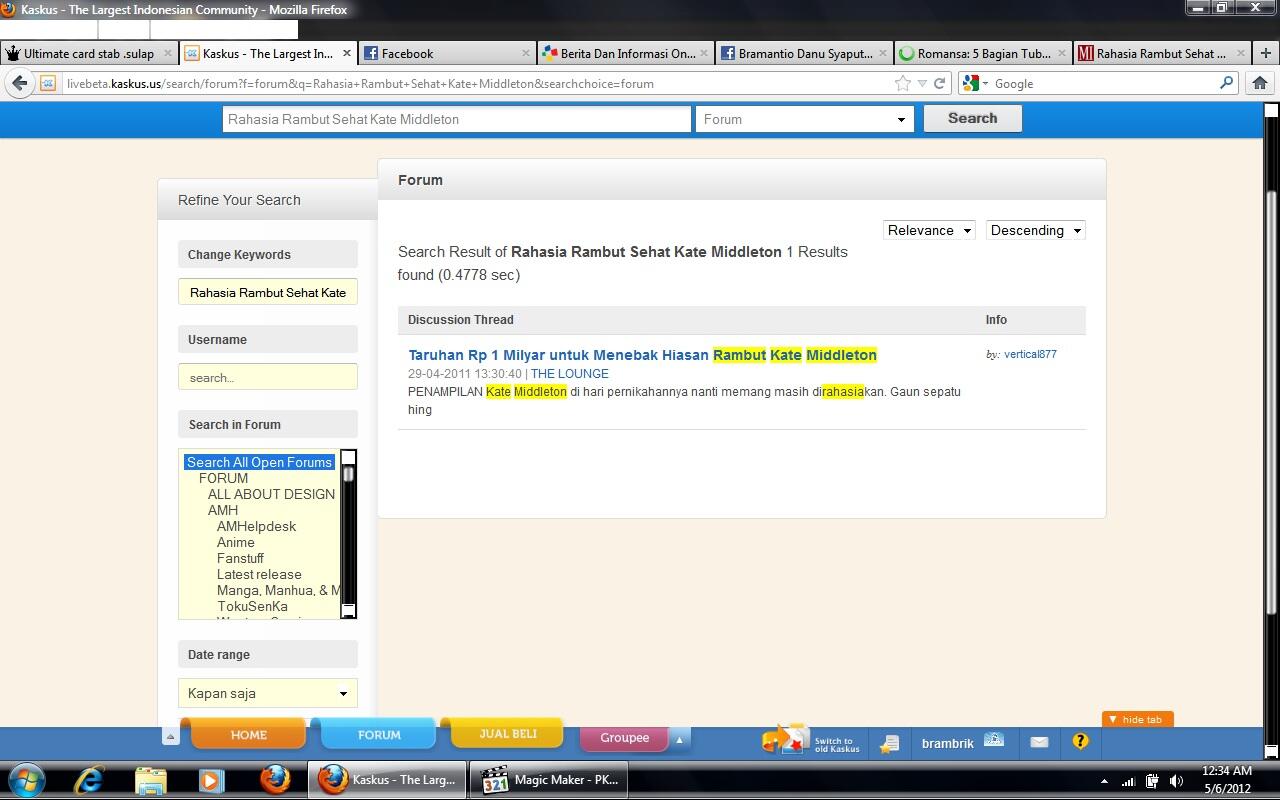1280x800 pixels.
Task: Open THE LOUNGE forum link
Action: coord(569,374)
